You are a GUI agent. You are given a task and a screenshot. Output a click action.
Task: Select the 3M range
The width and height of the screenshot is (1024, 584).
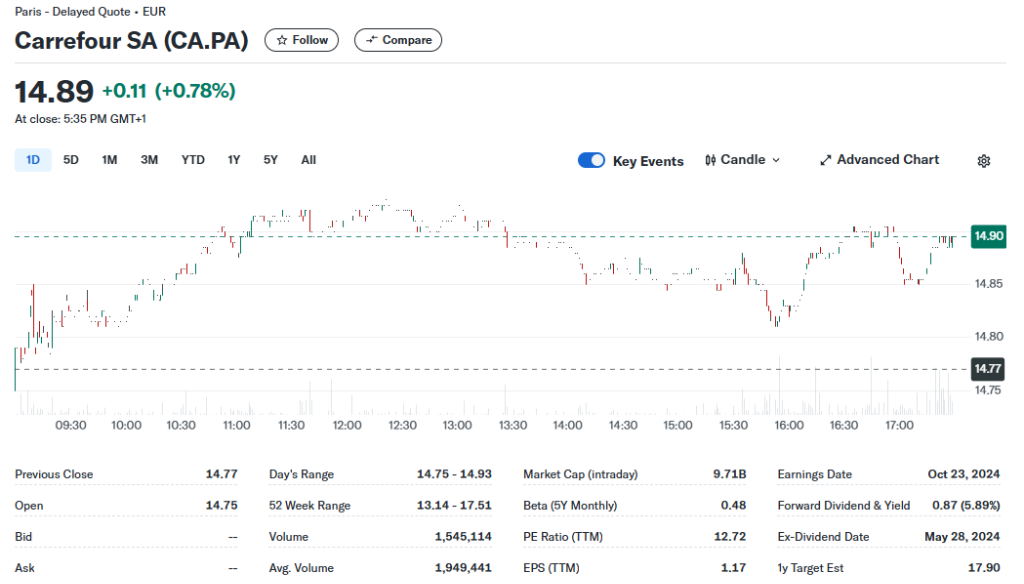click(149, 159)
